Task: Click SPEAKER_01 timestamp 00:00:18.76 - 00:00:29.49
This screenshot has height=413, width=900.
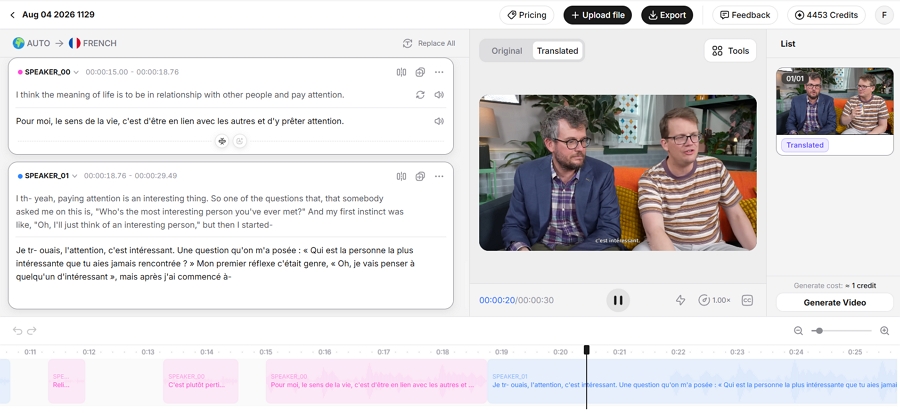Action: tap(131, 176)
